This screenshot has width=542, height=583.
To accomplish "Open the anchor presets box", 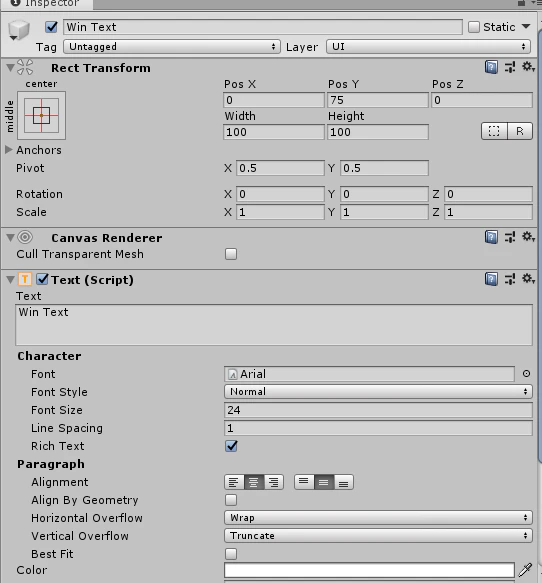I will point(41,115).
